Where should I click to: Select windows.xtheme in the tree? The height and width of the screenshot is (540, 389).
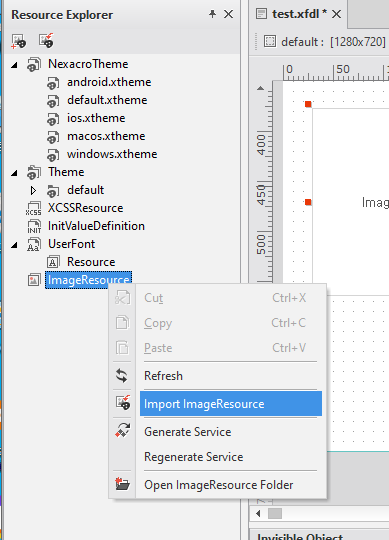click(x=112, y=154)
